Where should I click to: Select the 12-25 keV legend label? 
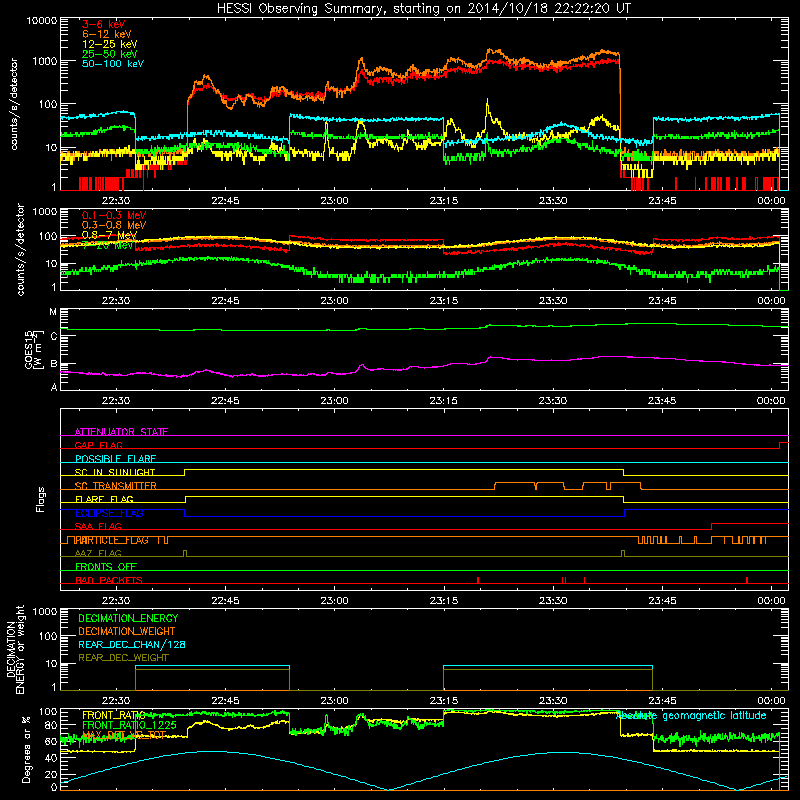(110, 44)
